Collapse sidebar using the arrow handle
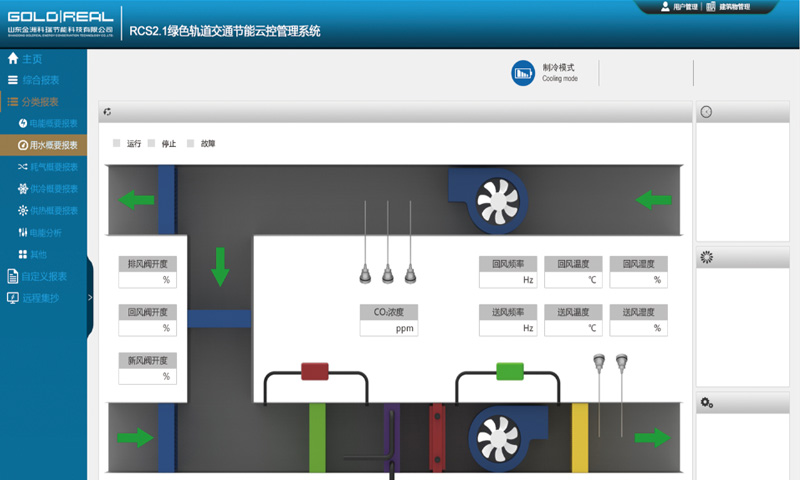 coord(90,297)
